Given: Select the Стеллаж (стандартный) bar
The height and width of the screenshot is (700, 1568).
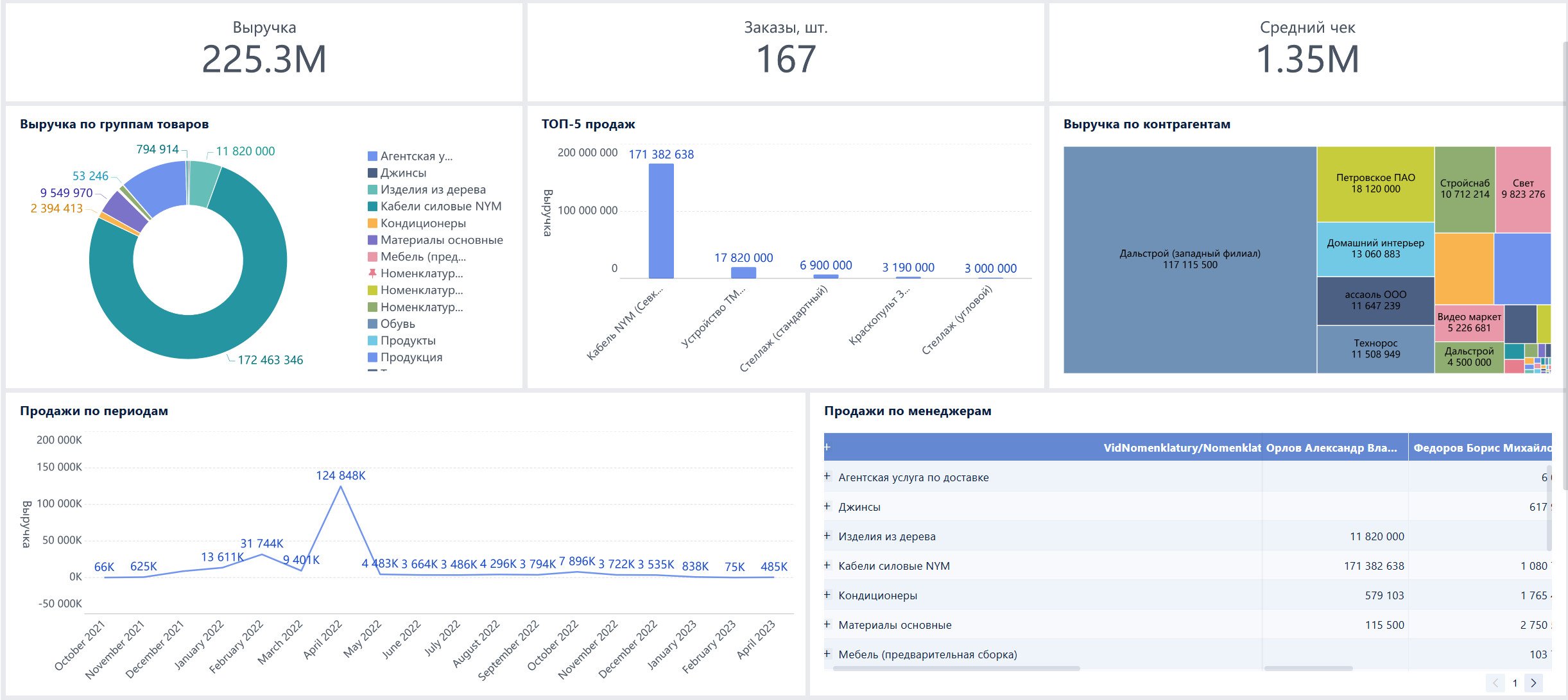Looking at the screenshot, I should click(826, 277).
